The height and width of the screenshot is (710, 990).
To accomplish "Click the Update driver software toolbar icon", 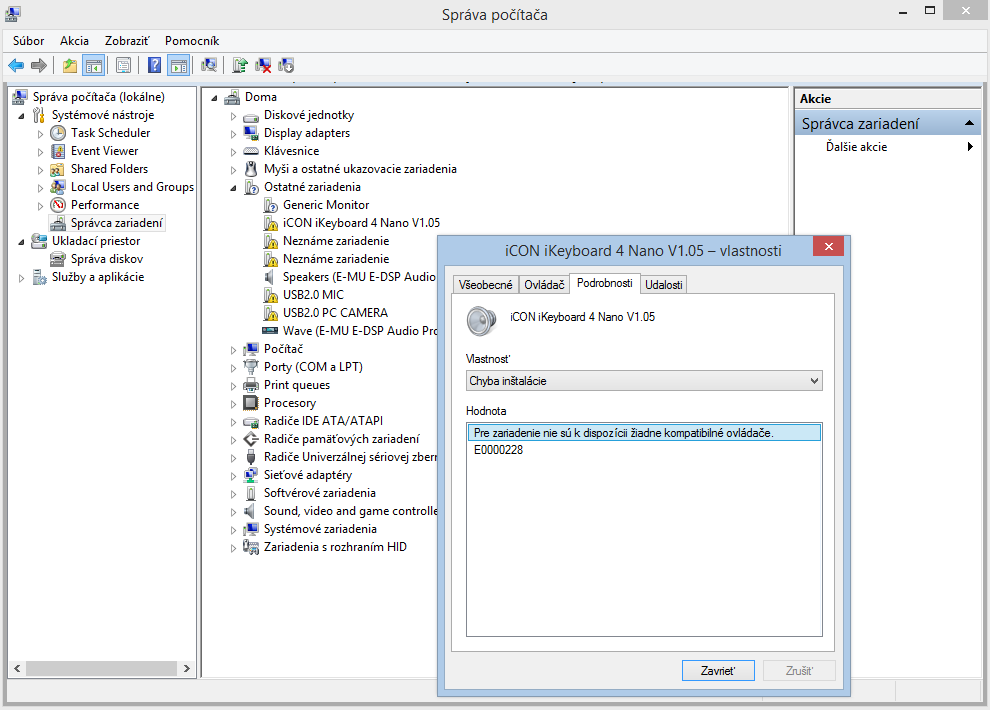I will tap(240, 65).
